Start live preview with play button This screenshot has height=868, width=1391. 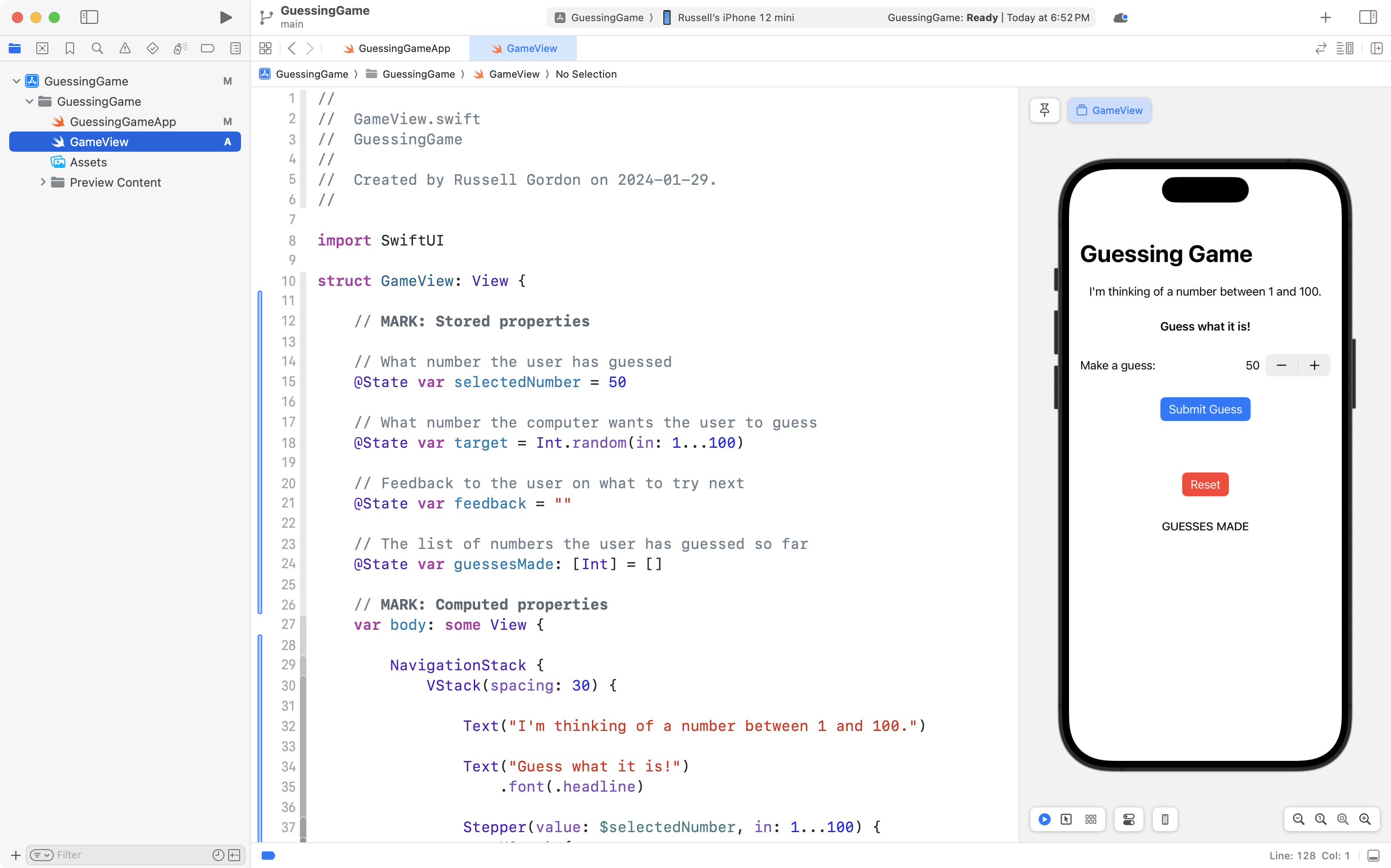click(x=1044, y=819)
